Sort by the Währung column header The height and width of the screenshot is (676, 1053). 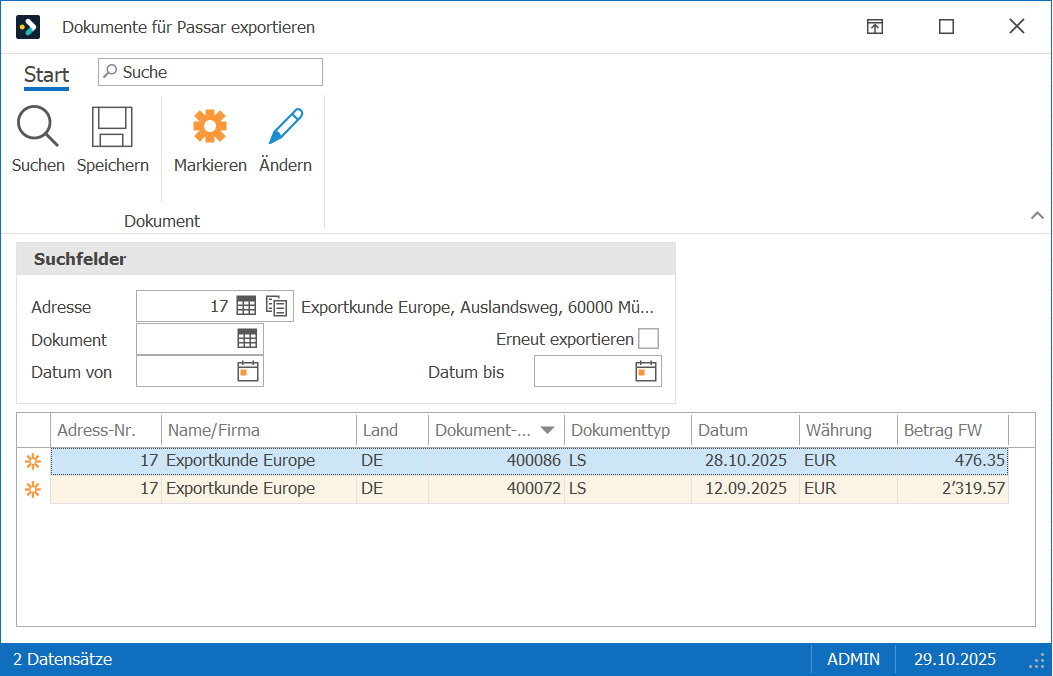pos(848,430)
